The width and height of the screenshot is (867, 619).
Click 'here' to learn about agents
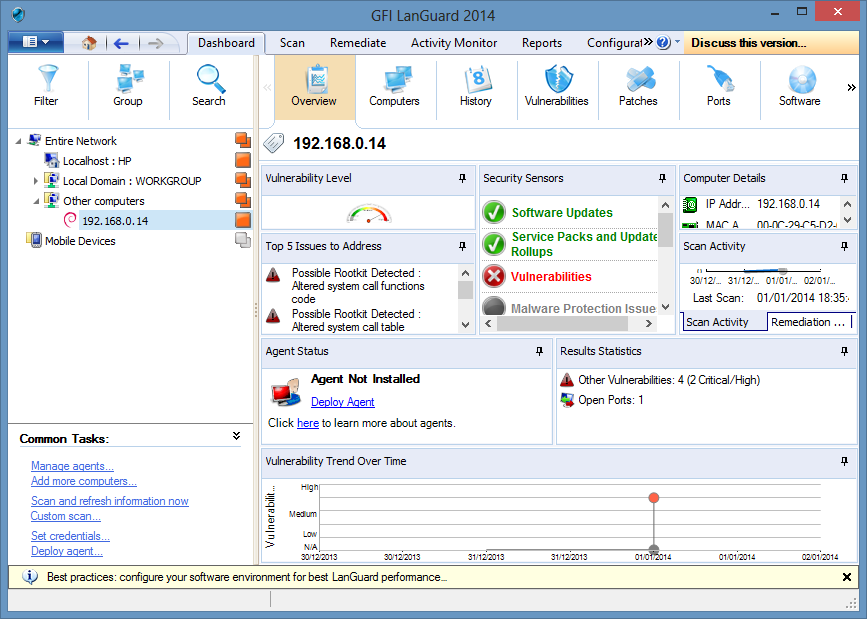tap(308, 423)
